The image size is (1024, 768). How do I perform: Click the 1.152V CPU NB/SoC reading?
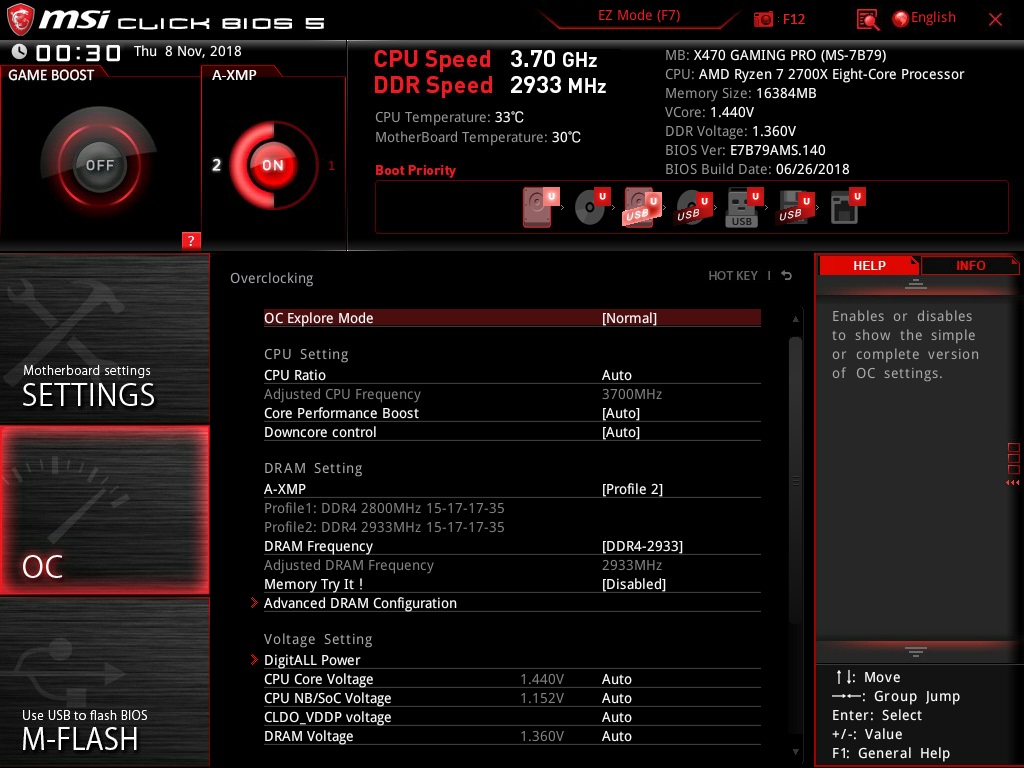click(x=541, y=698)
